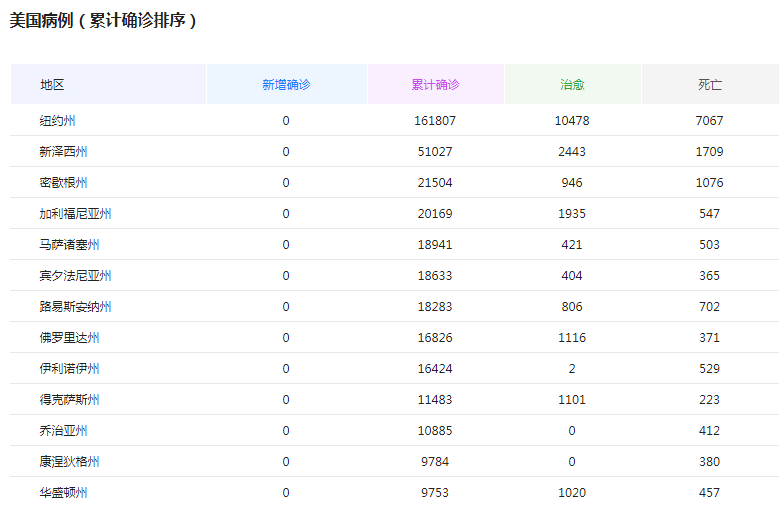
Task: Click the 死亡 column header
Action: 710,84
